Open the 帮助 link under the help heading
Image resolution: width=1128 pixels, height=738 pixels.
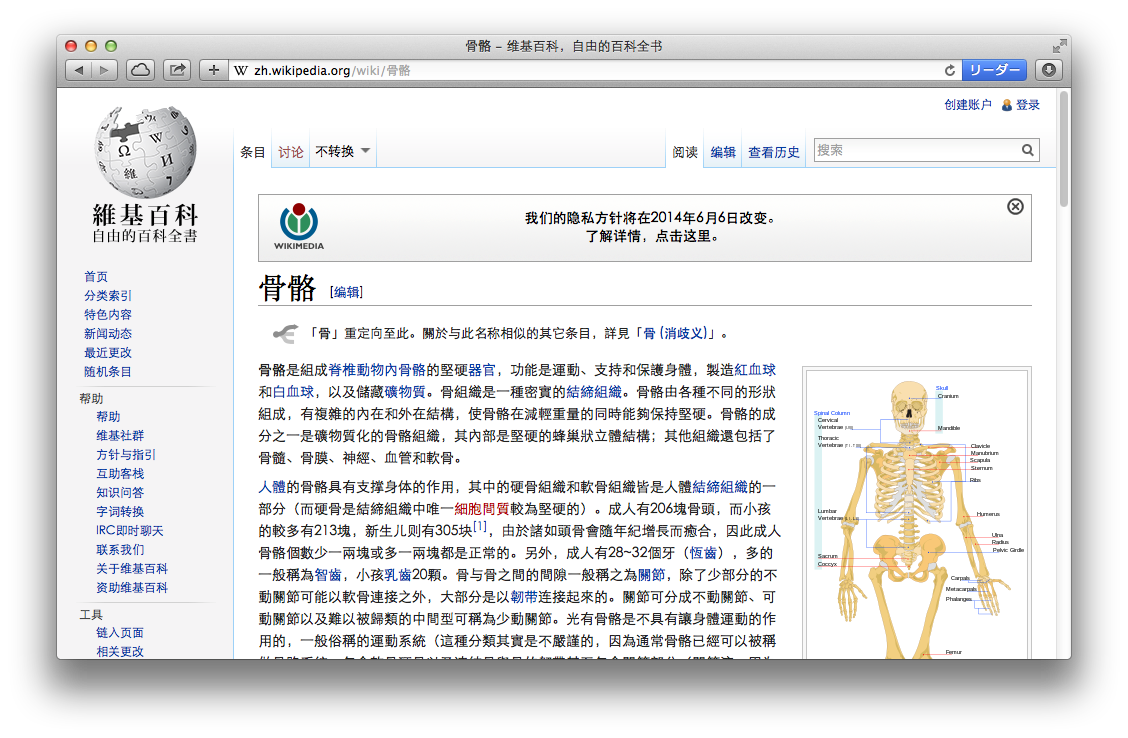point(108,417)
